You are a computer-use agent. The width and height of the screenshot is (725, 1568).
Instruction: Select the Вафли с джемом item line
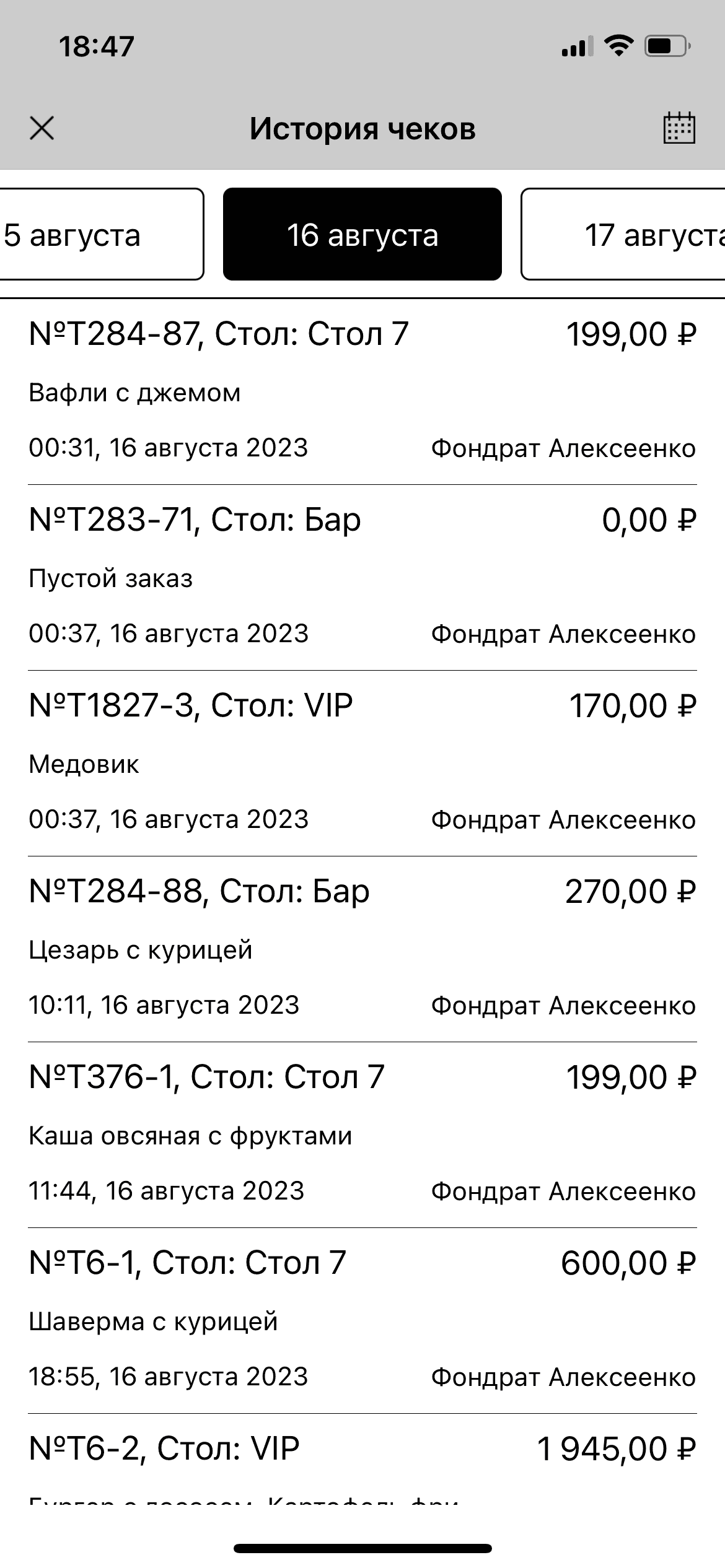pyautogui.click(x=134, y=393)
